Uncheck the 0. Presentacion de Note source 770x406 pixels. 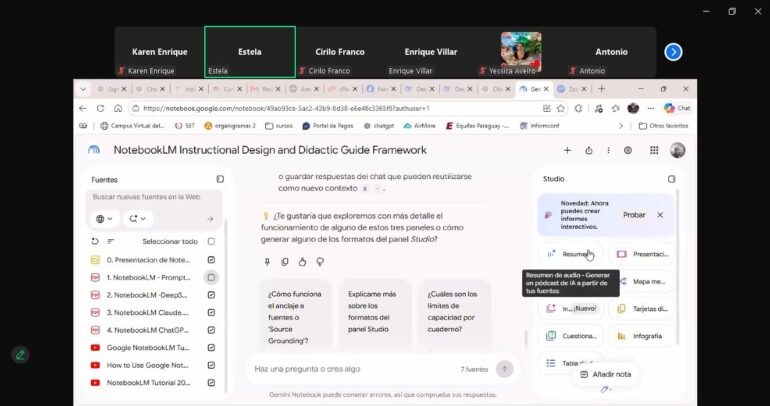tap(211, 260)
